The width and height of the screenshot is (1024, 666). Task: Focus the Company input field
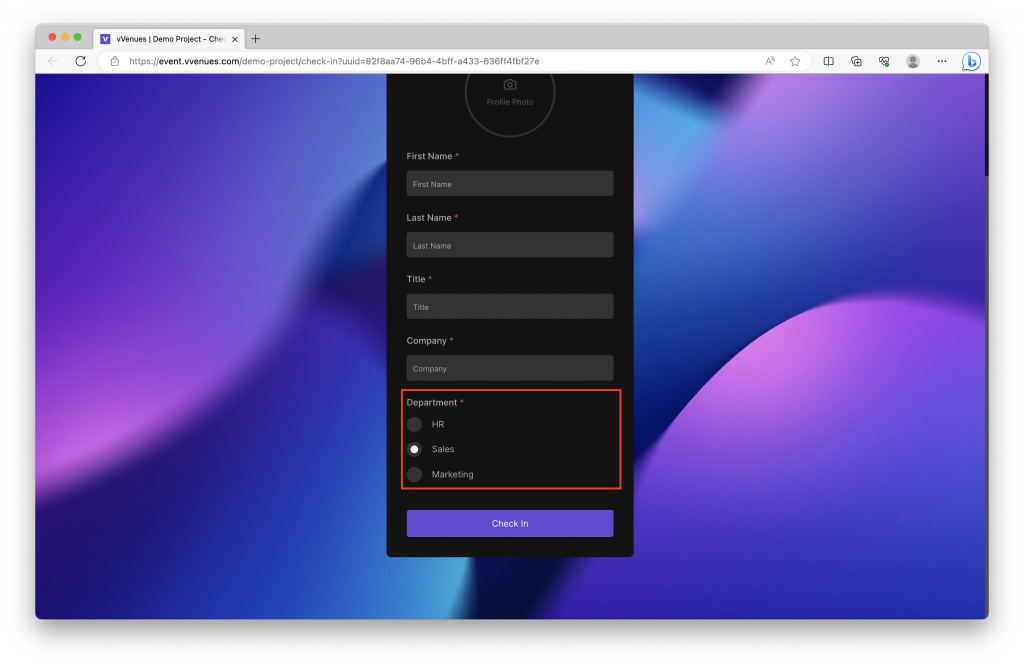coord(510,368)
